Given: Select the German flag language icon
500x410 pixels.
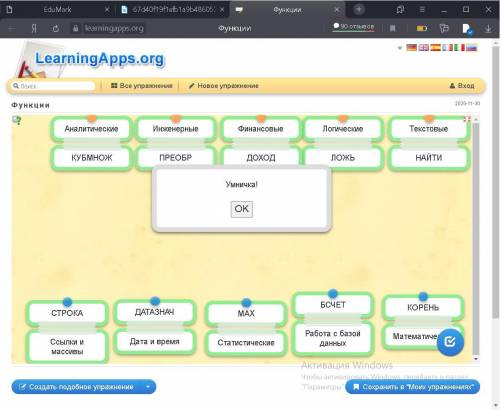Looking at the screenshot, I should tap(412, 48).
